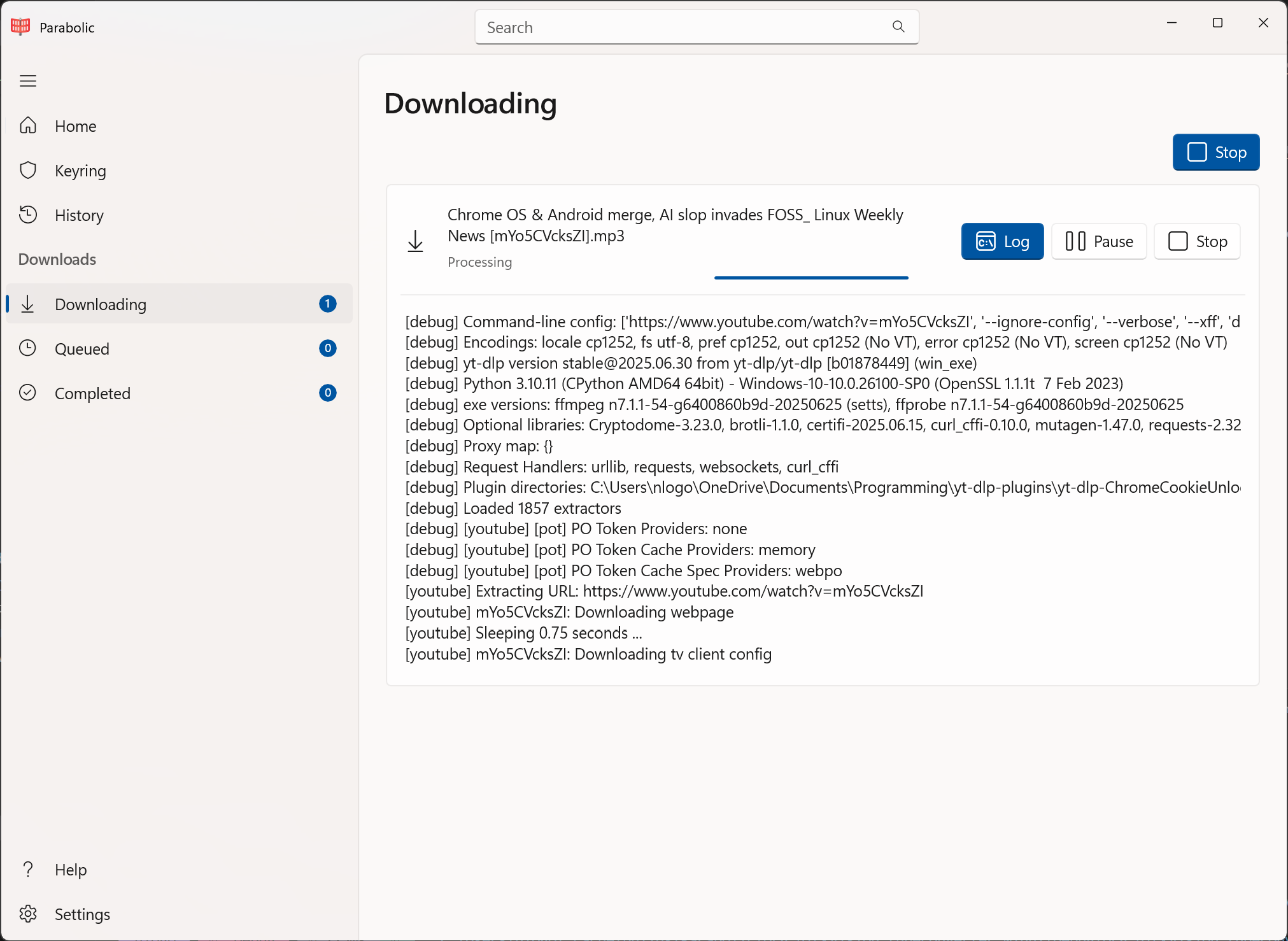Click the Completed checkmark icon
The image size is (1288, 941).
(x=28, y=393)
